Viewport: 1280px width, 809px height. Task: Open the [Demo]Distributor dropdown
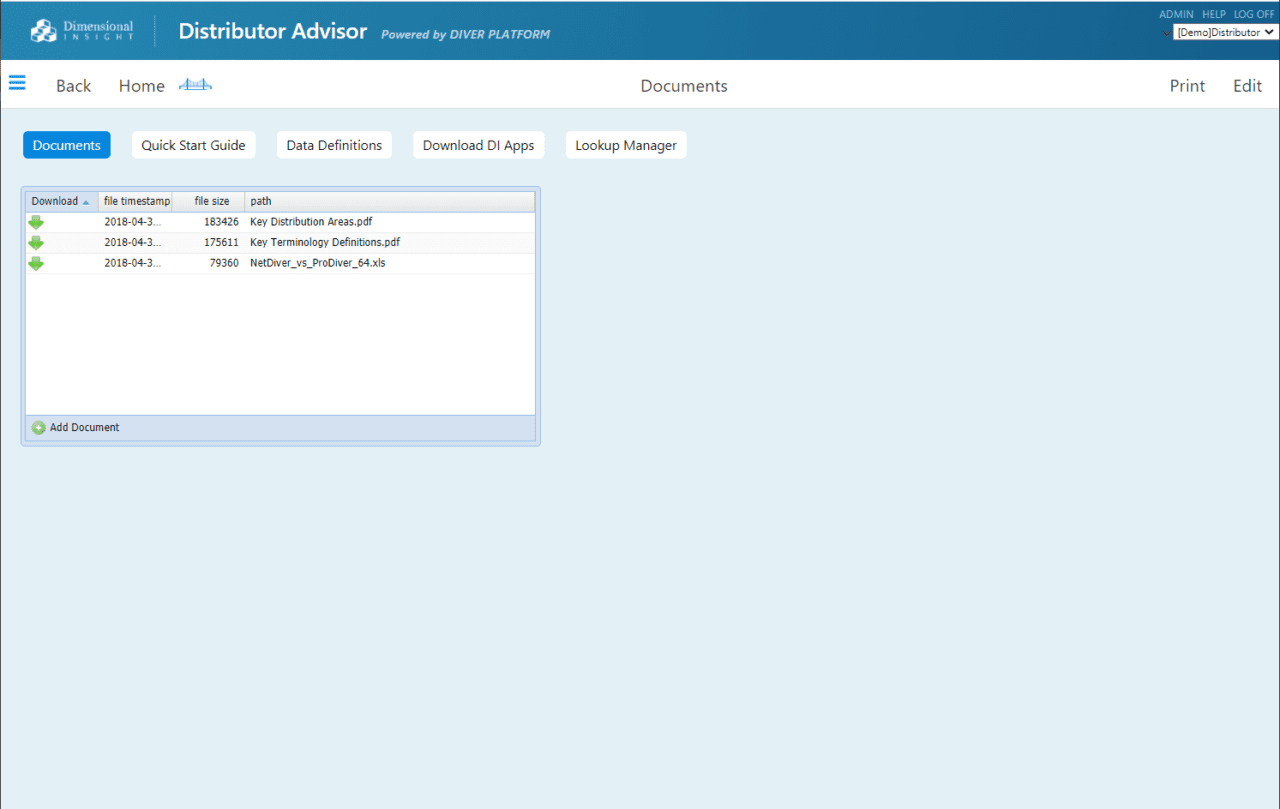tap(1224, 31)
